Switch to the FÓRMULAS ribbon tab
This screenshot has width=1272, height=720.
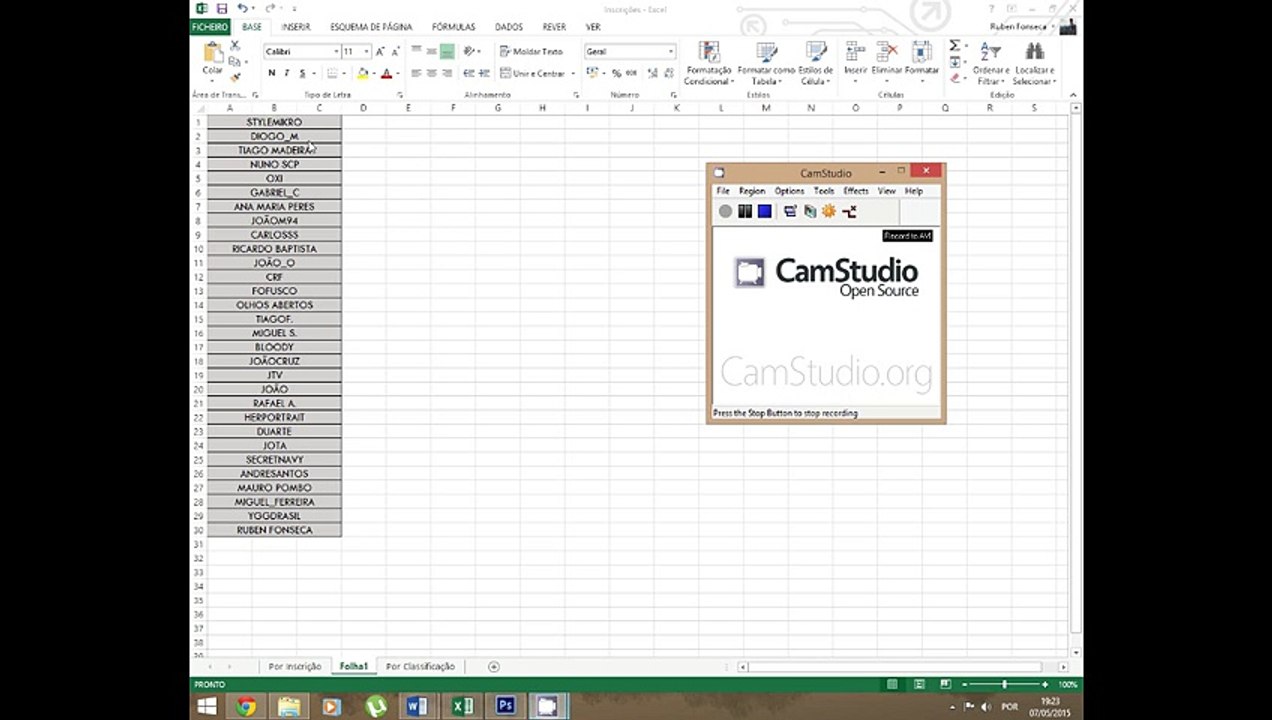[453, 27]
